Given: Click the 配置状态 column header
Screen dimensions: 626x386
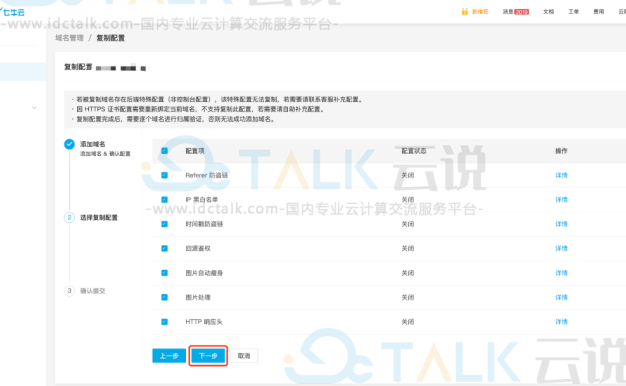Looking at the screenshot, I should pyautogui.click(x=414, y=151).
